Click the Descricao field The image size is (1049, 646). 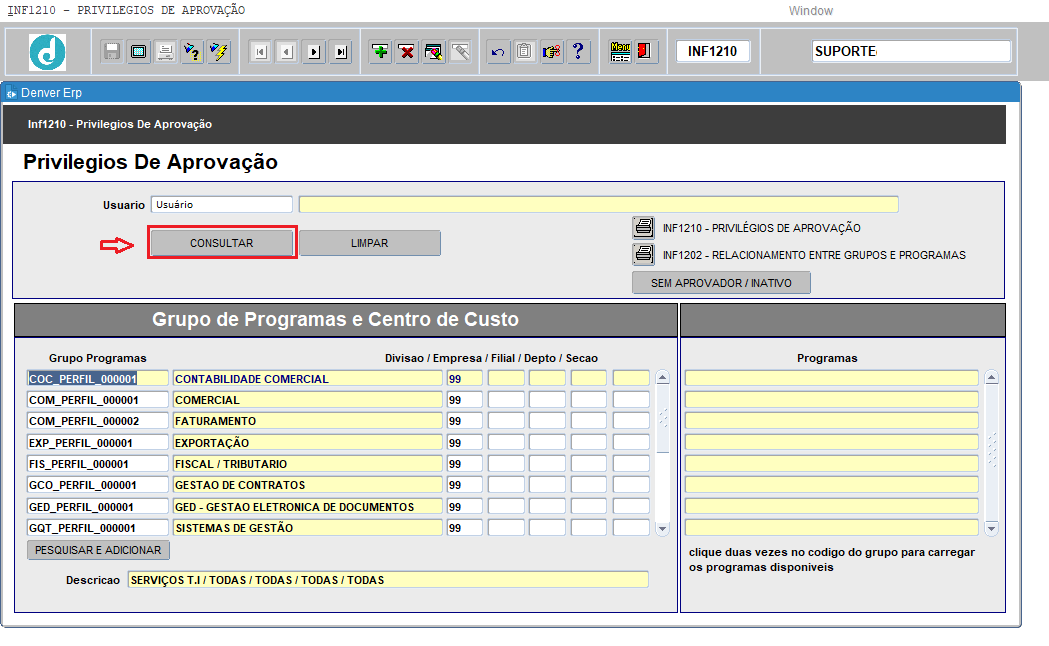click(388, 580)
